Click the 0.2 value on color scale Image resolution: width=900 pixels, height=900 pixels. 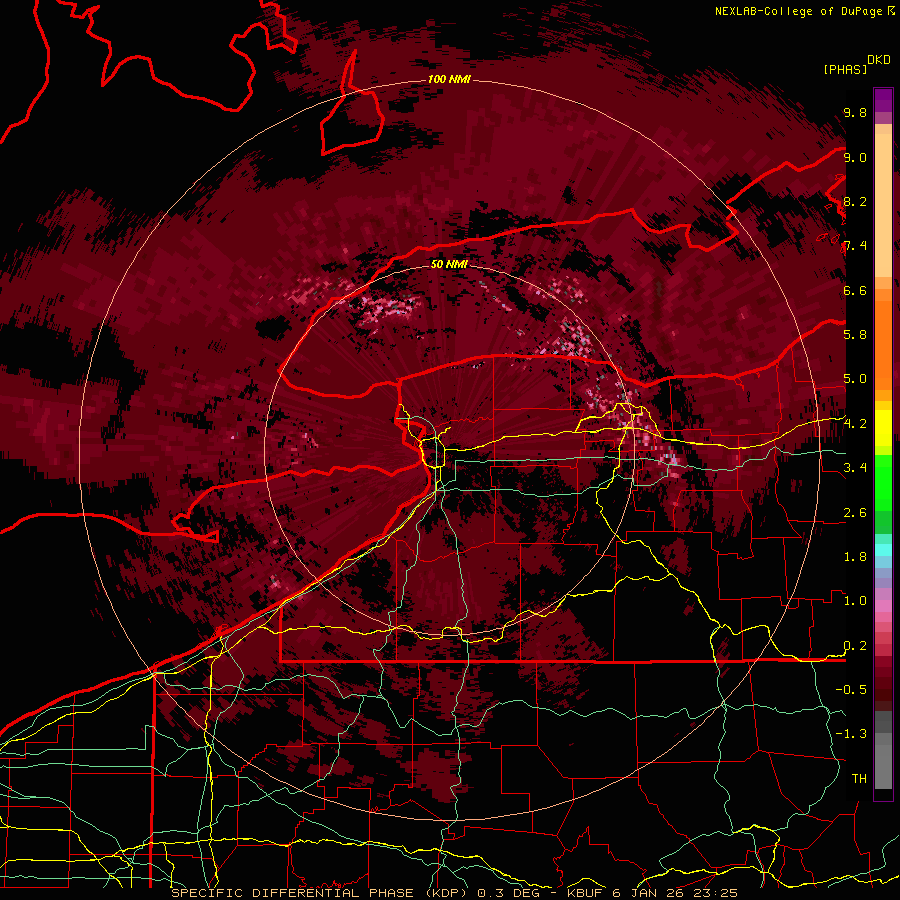[855, 646]
